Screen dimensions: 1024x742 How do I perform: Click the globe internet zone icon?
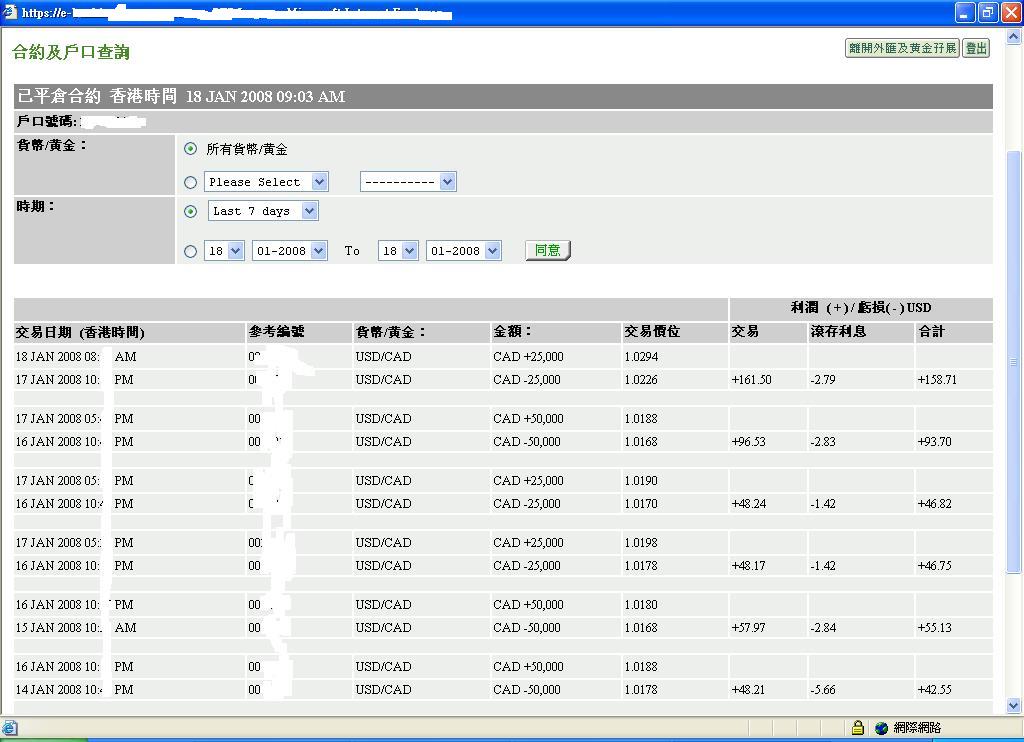(882, 728)
